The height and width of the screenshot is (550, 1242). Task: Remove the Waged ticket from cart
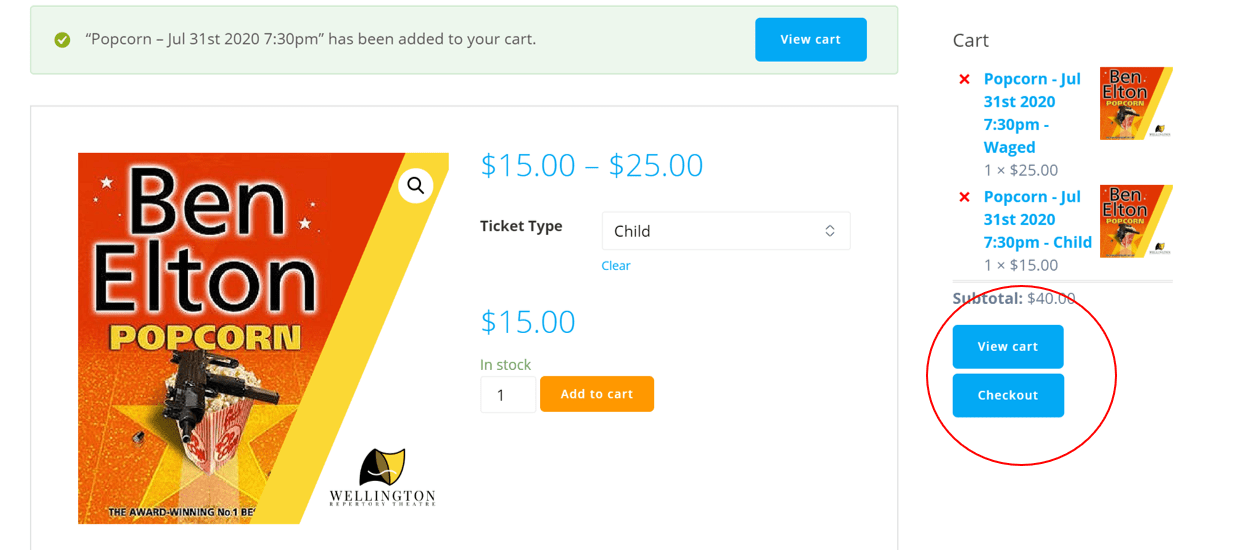[x=964, y=79]
